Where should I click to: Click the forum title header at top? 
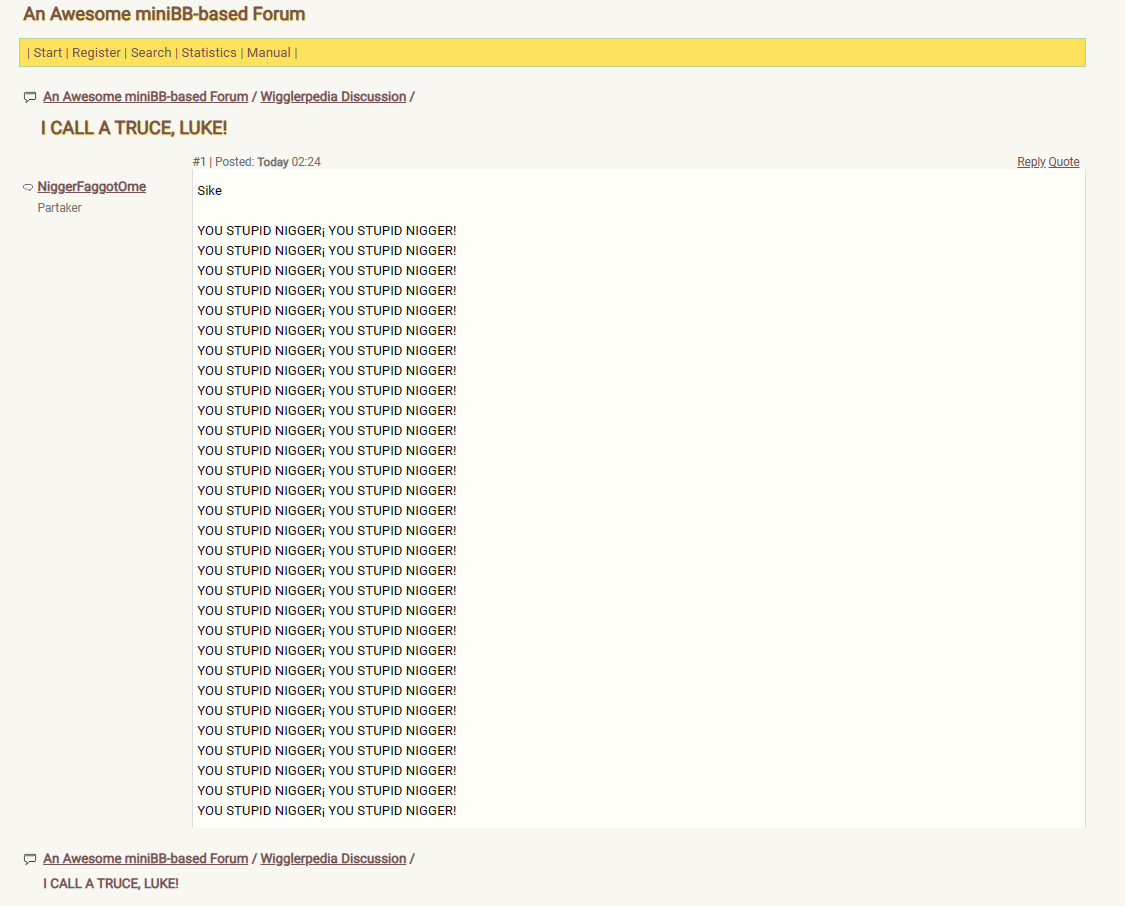pyautogui.click(x=164, y=14)
